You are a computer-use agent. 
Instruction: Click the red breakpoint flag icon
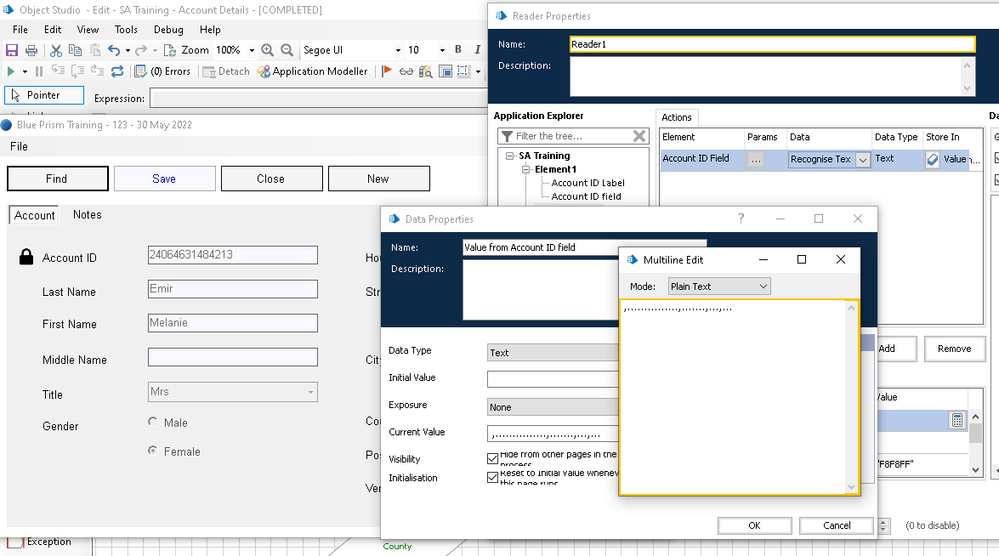[x=386, y=71]
